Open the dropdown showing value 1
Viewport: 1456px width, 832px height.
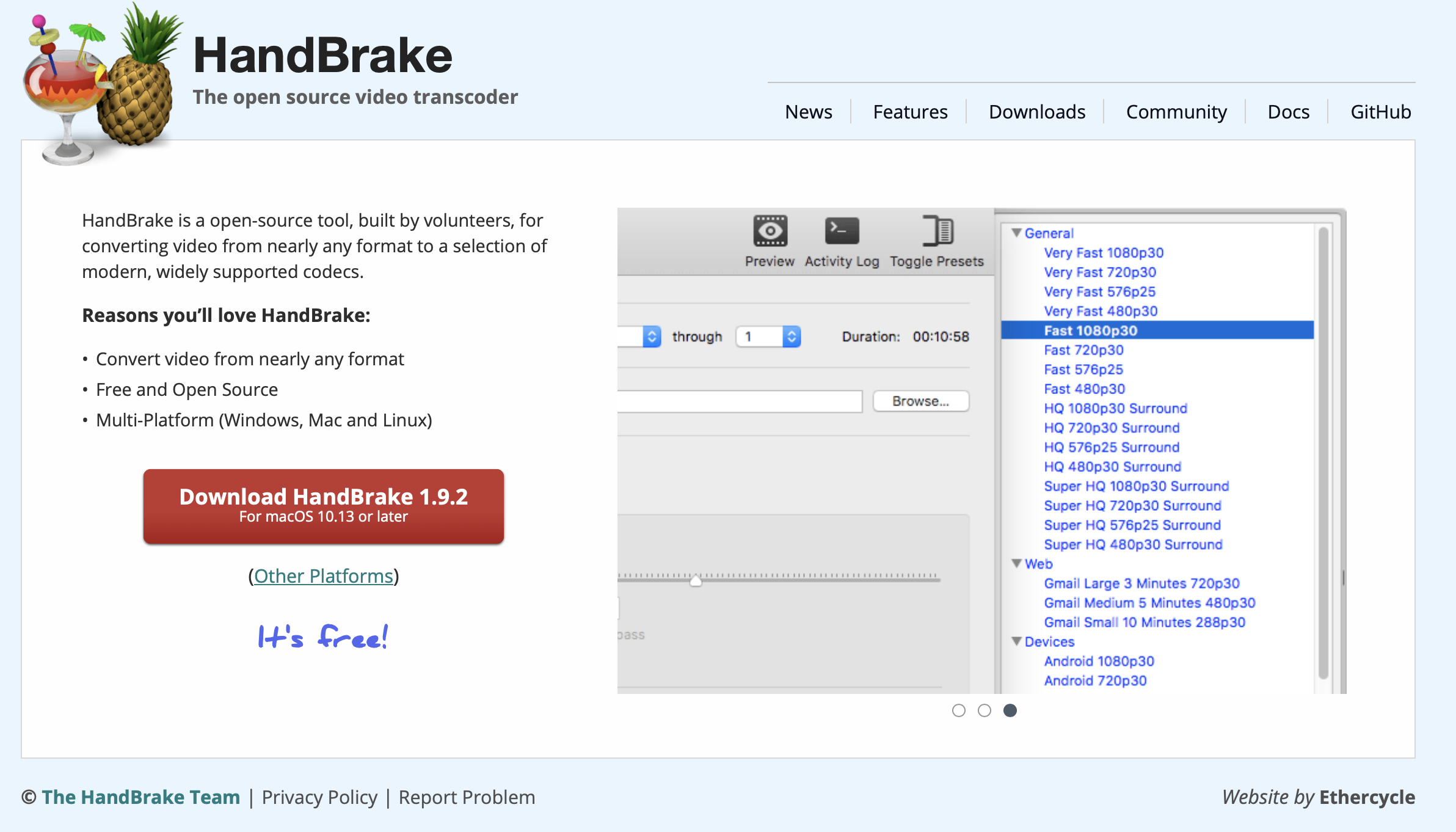click(x=769, y=337)
